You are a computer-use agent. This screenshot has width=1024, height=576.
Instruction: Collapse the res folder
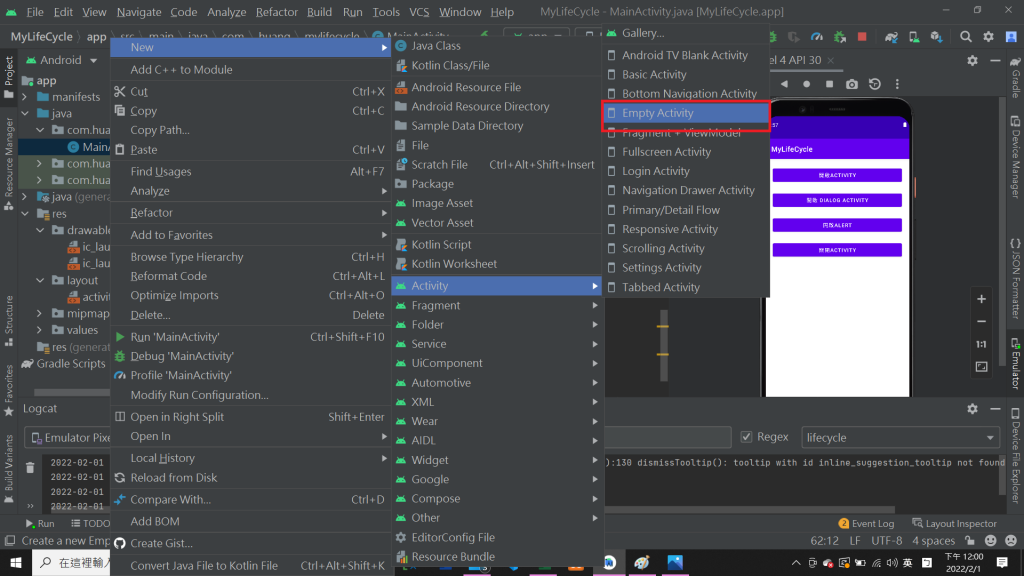25,214
